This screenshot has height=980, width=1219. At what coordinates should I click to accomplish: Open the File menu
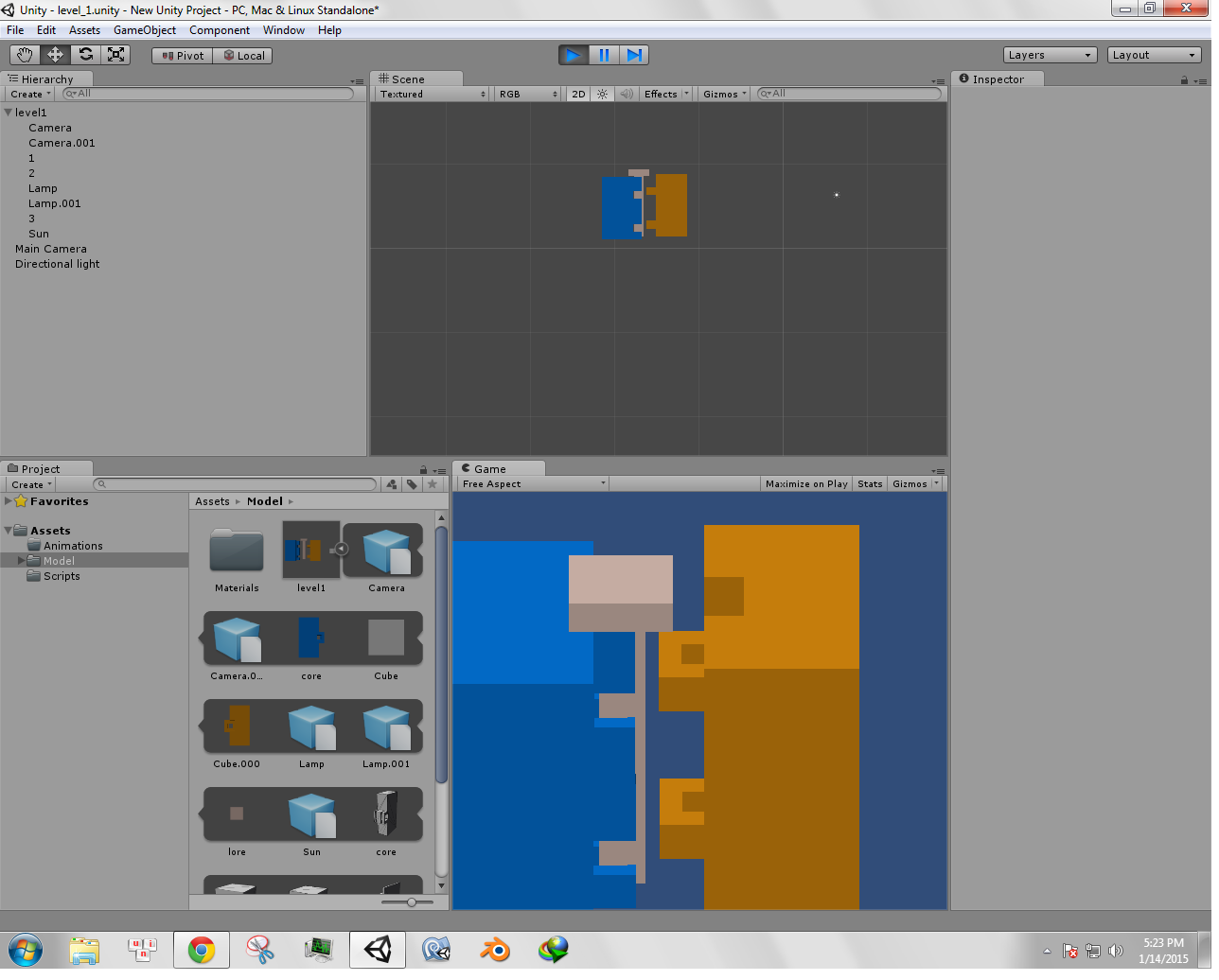[15, 30]
